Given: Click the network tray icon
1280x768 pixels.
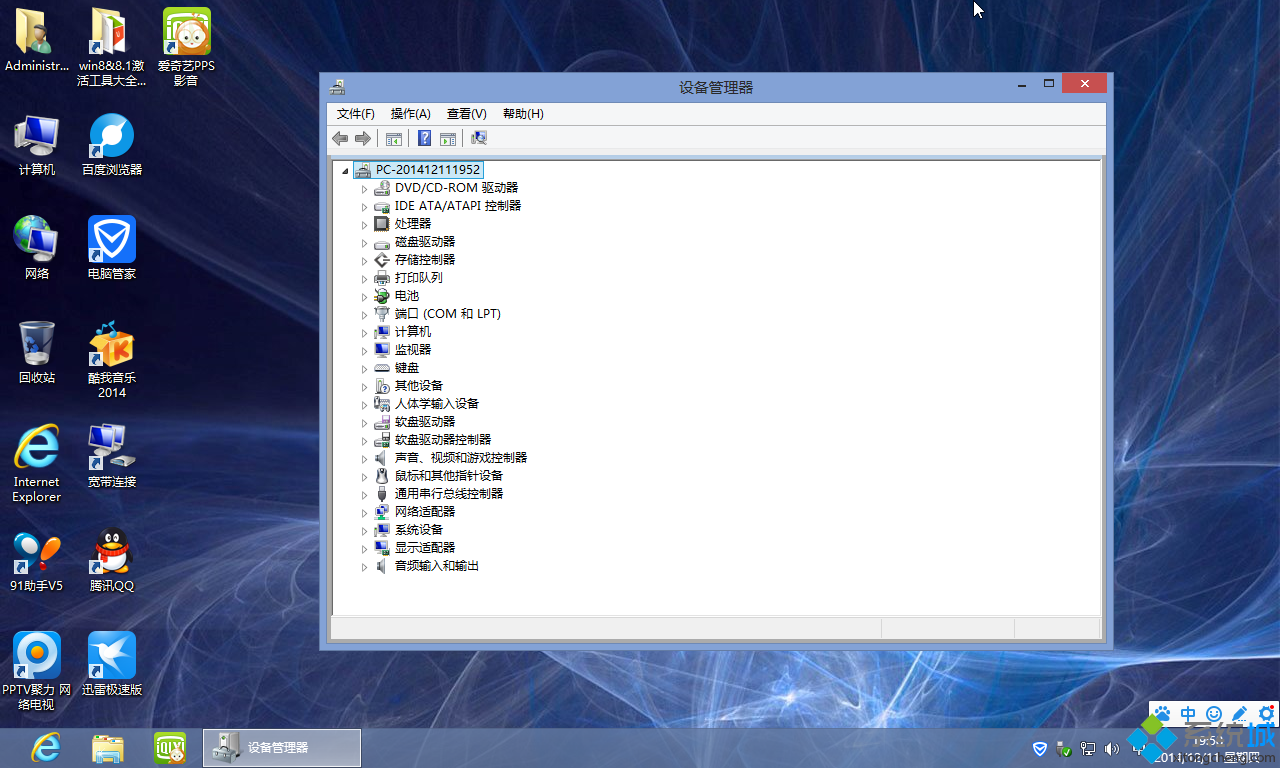Looking at the screenshot, I should 1088,748.
